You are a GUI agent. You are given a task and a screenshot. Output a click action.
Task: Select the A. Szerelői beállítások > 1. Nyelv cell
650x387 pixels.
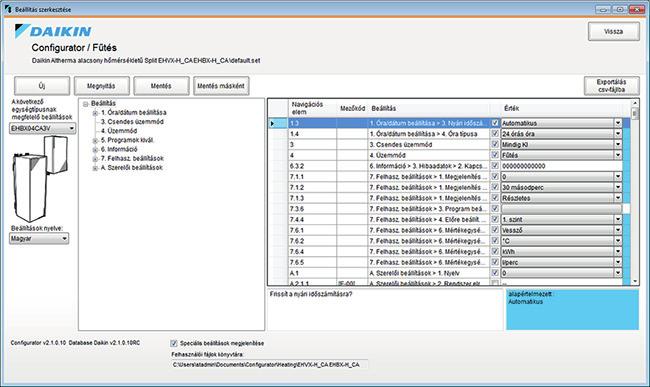[429, 273]
